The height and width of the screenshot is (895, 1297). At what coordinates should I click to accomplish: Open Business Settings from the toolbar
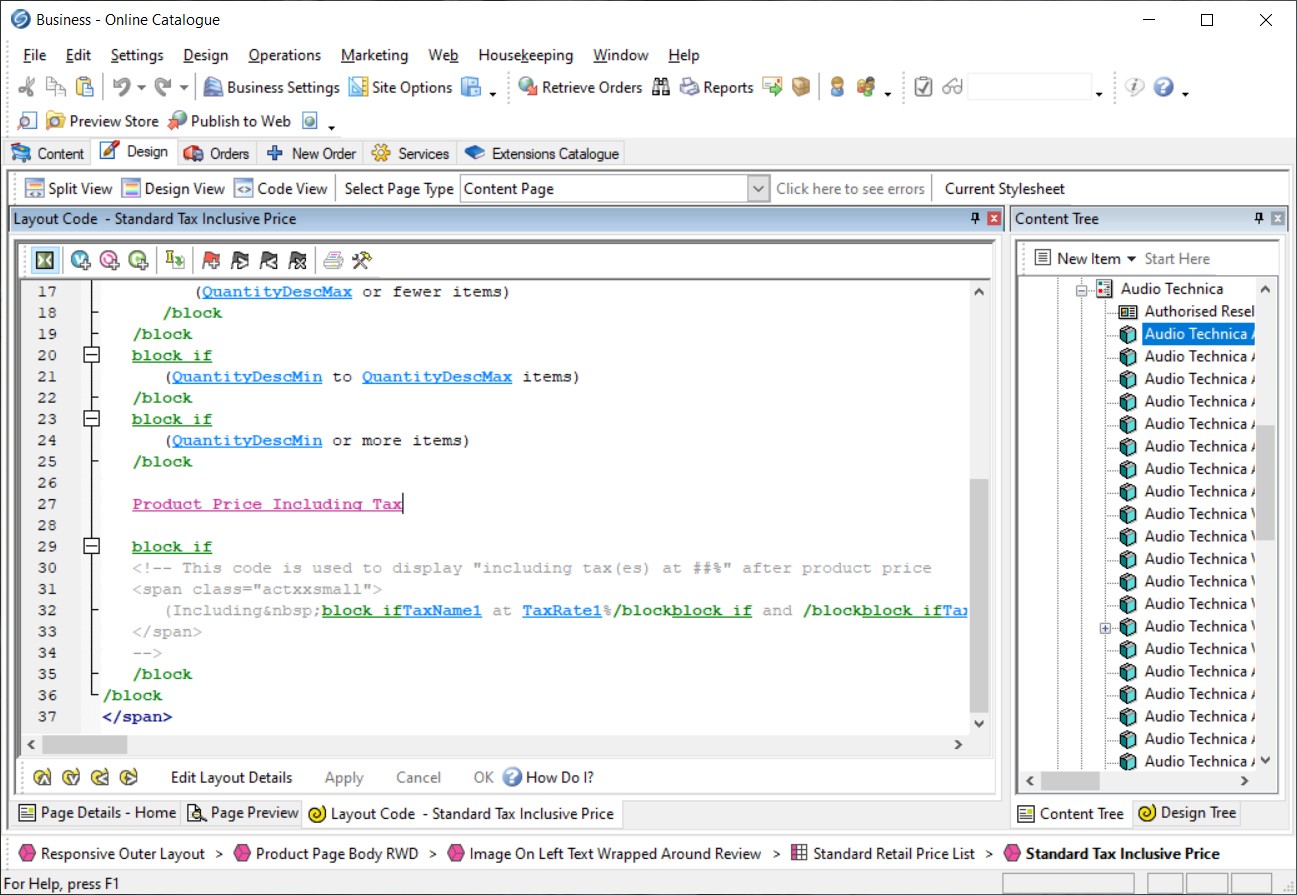pyautogui.click(x=272, y=88)
